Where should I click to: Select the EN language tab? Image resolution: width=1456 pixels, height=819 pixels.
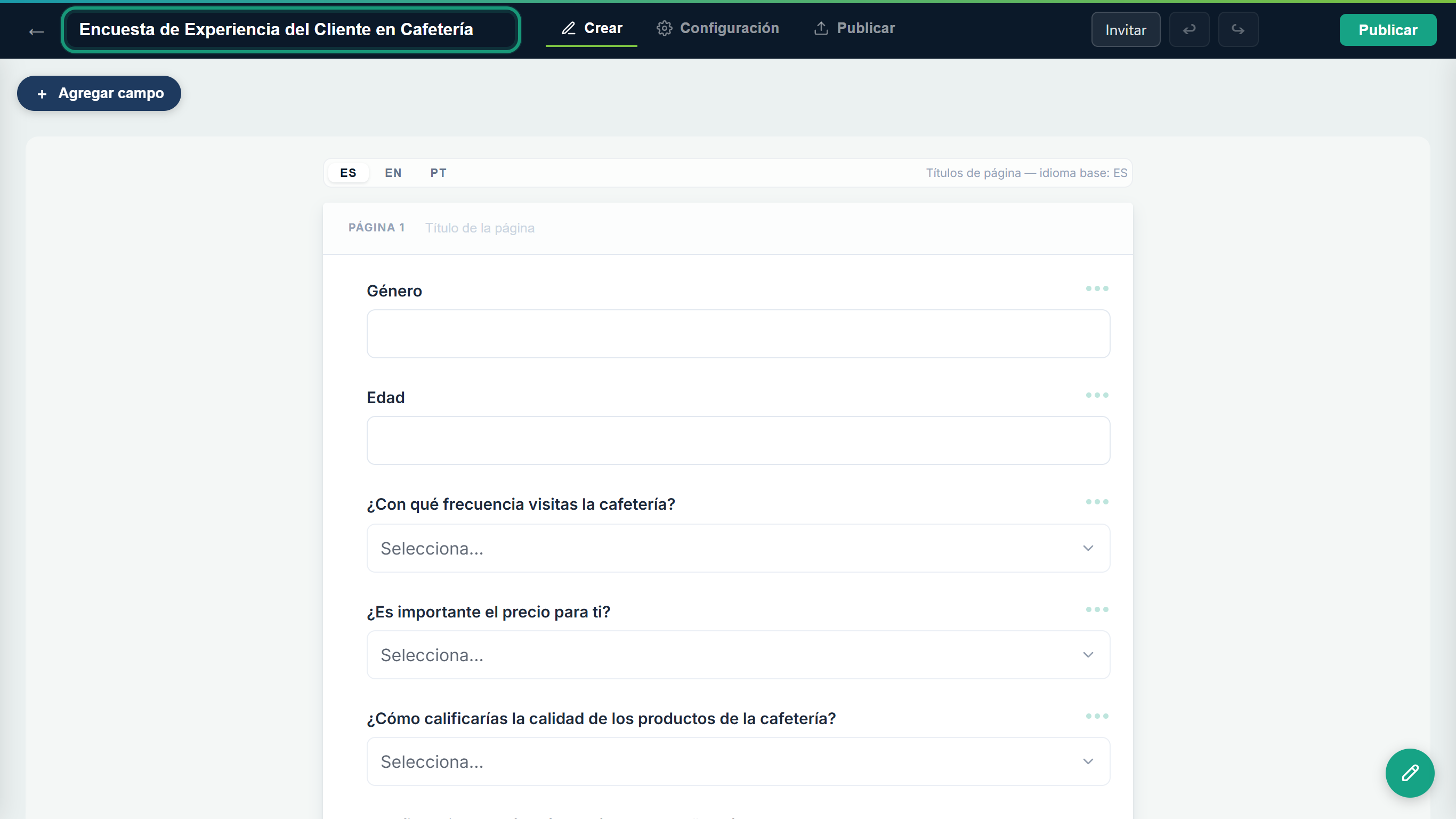(393, 173)
